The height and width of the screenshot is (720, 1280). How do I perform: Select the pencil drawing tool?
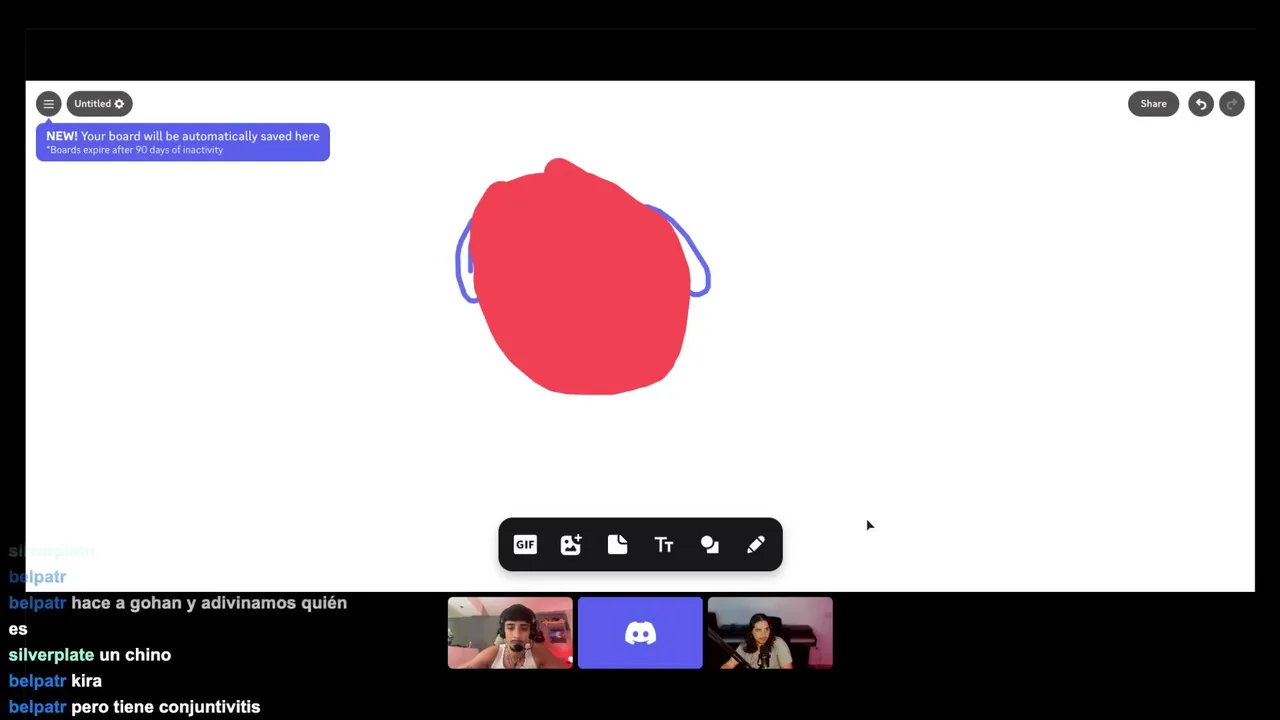pyautogui.click(x=756, y=545)
